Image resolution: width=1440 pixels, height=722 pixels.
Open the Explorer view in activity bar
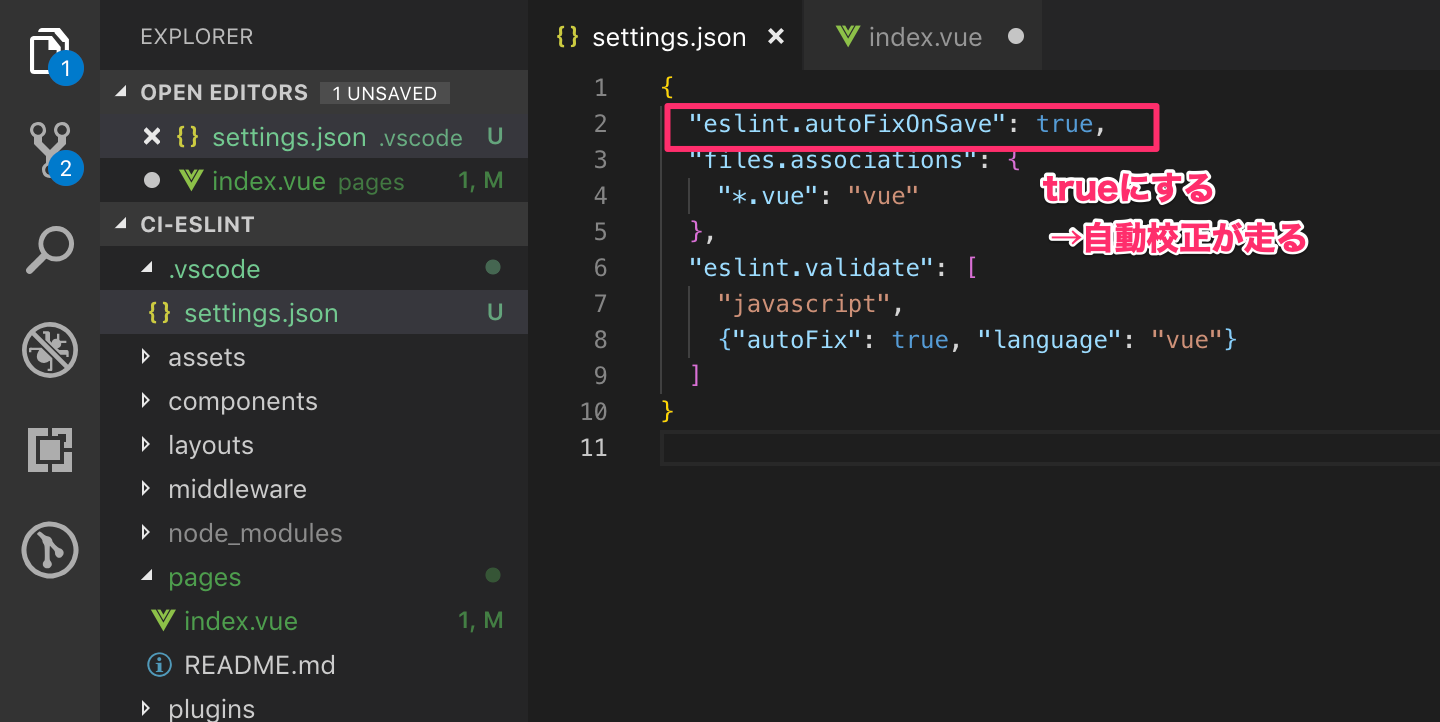(x=50, y=52)
